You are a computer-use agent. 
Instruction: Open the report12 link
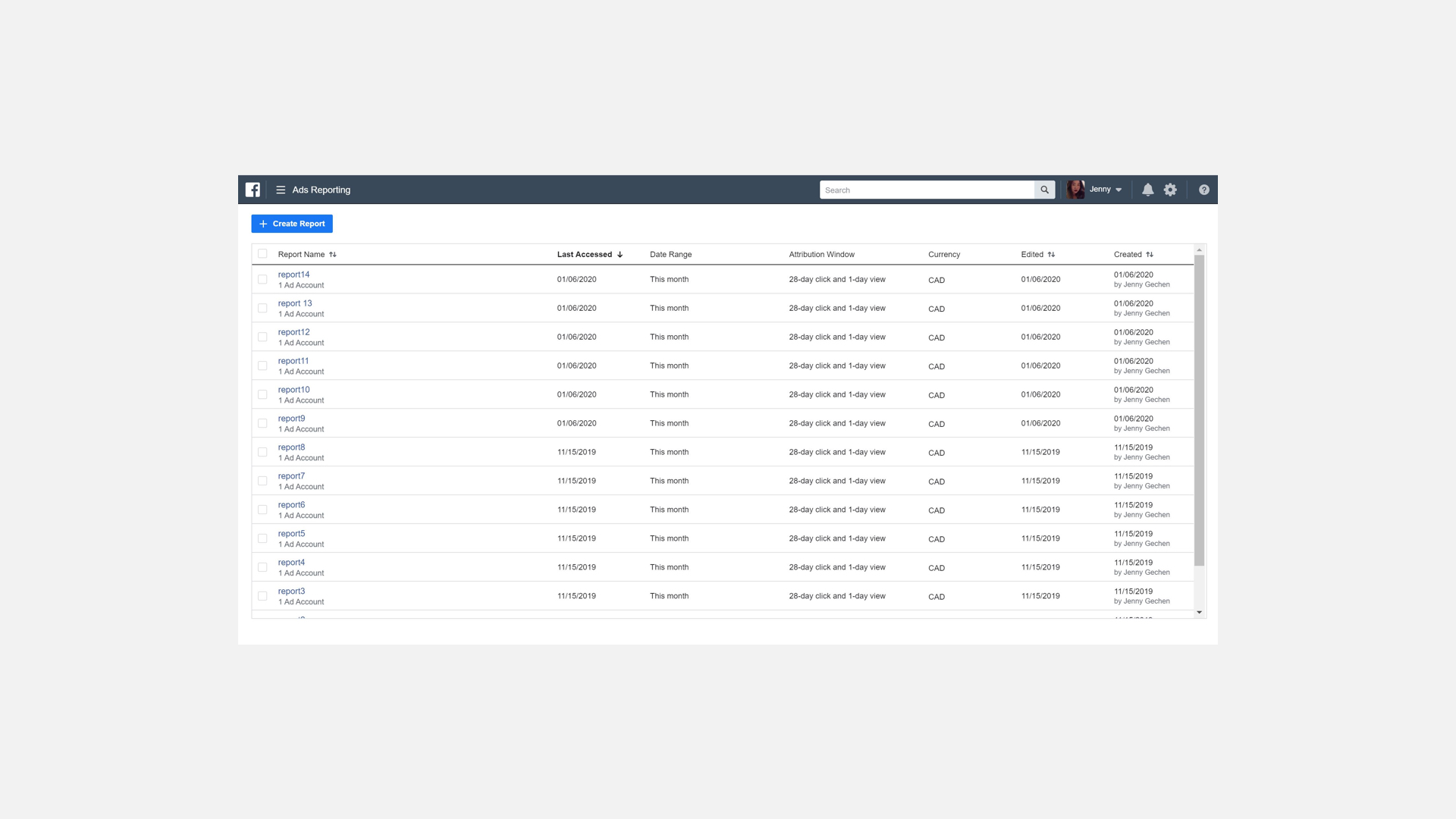[x=293, y=332]
